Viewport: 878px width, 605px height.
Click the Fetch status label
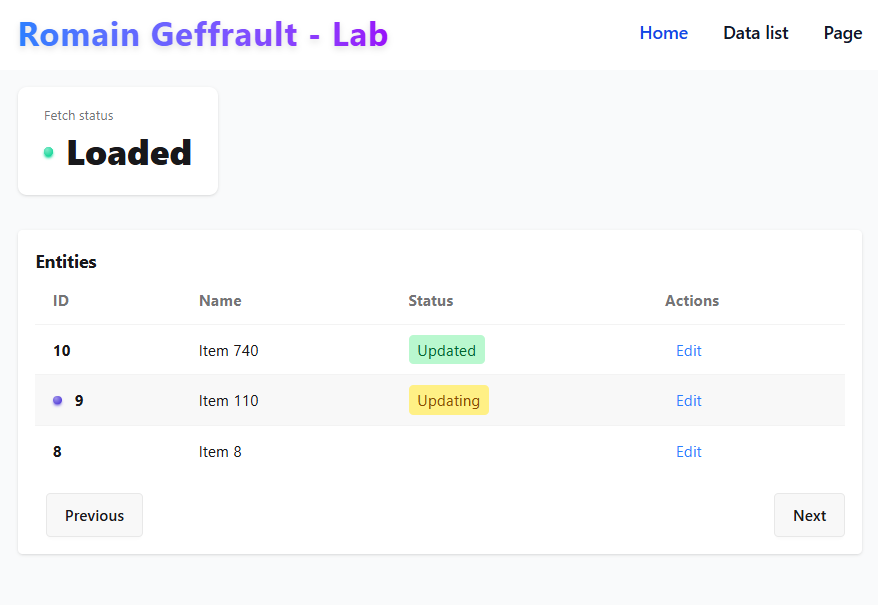coord(78,115)
